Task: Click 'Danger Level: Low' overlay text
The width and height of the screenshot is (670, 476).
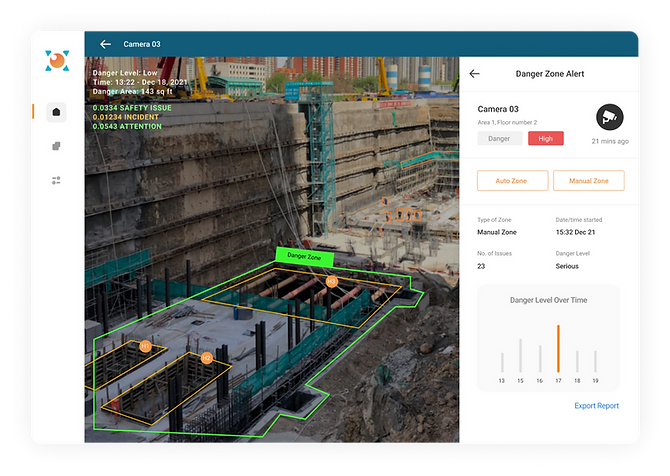Action: [125, 73]
